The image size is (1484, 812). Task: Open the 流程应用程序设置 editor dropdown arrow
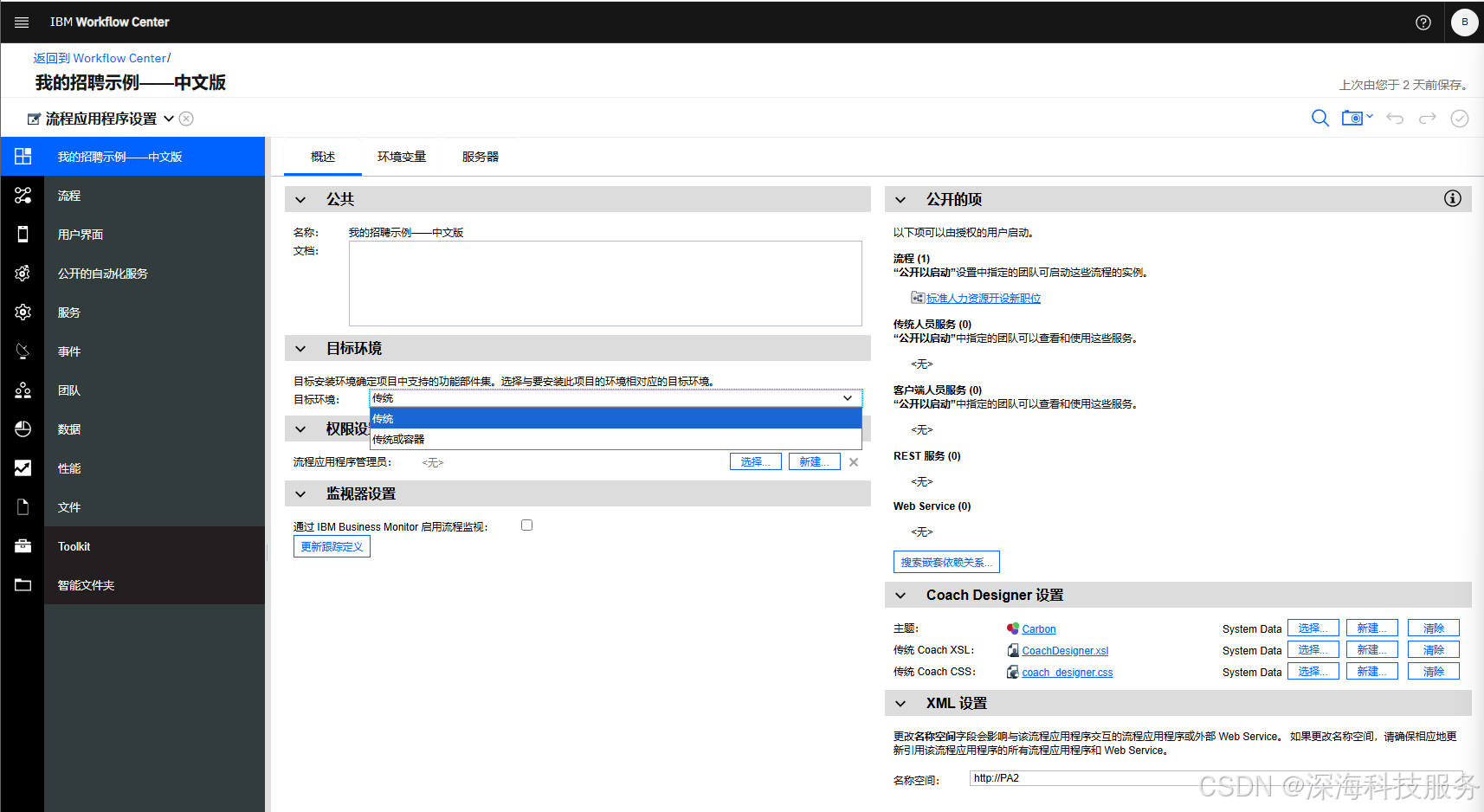[x=169, y=119]
